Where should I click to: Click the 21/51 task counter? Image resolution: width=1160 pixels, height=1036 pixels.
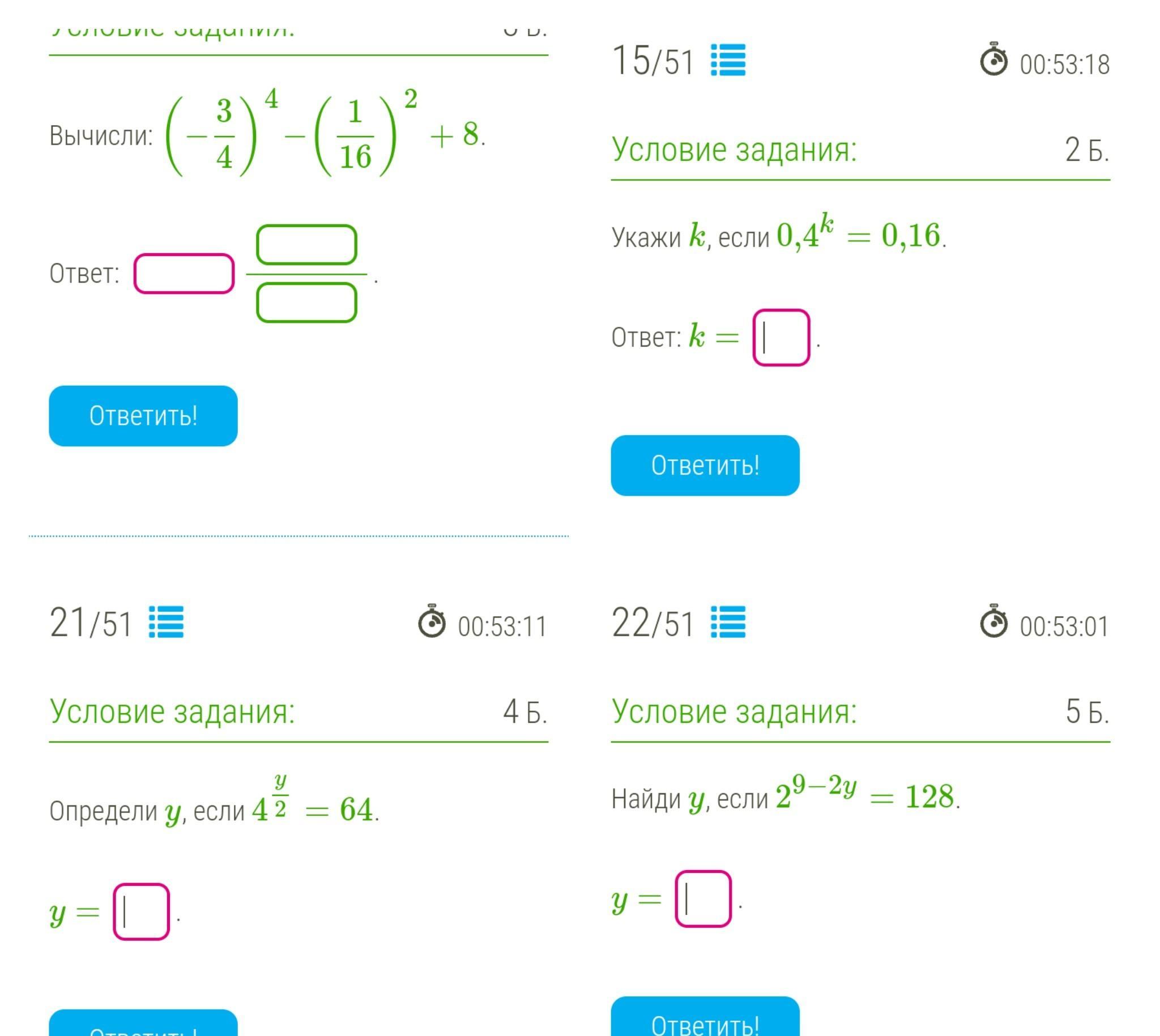pyautogui.click(x=91, y=623)
